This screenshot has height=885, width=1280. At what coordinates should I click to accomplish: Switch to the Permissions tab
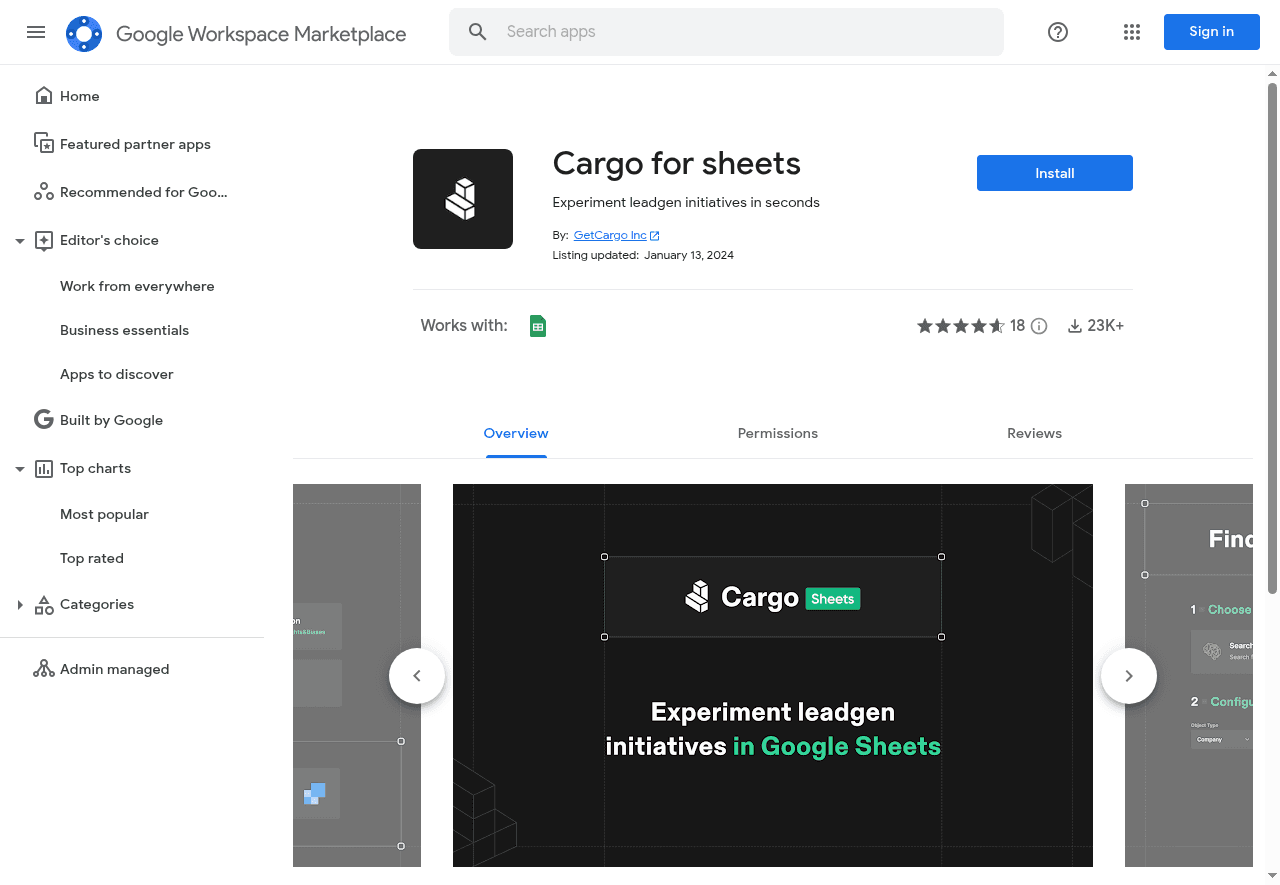[x=777, y=433]
